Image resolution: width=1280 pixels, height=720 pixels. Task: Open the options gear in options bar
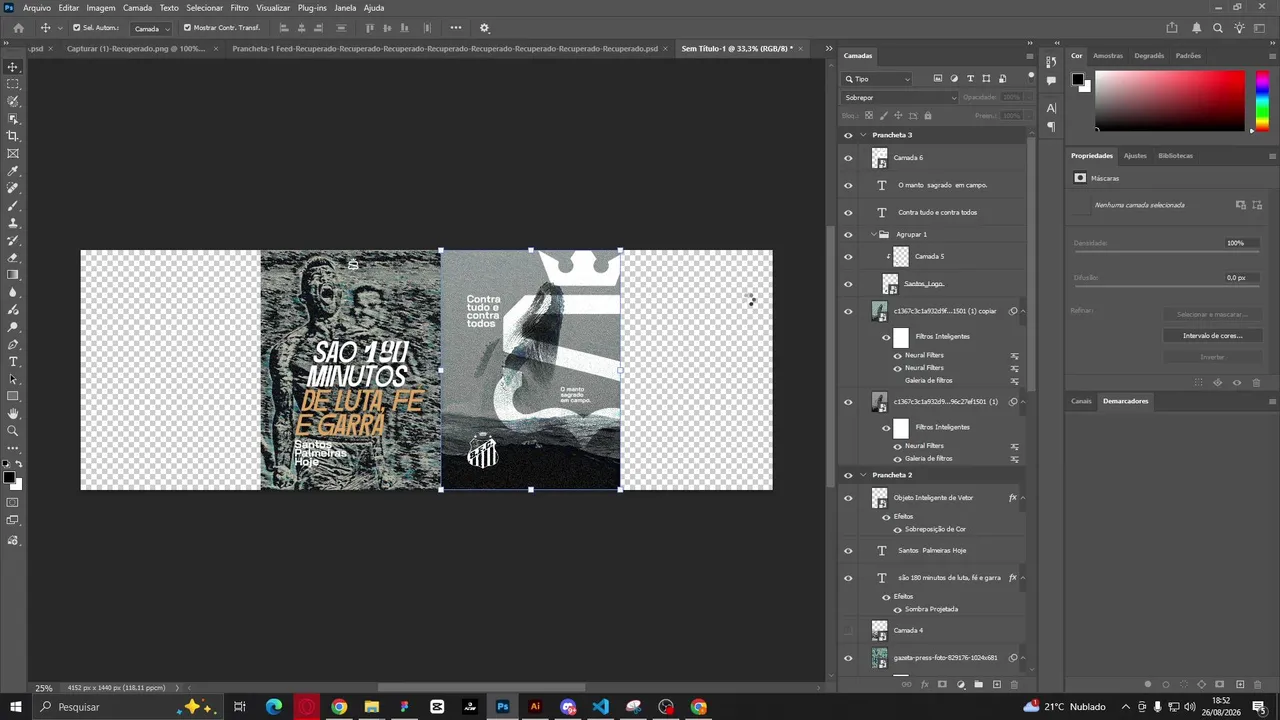click(x=485, y=28)
